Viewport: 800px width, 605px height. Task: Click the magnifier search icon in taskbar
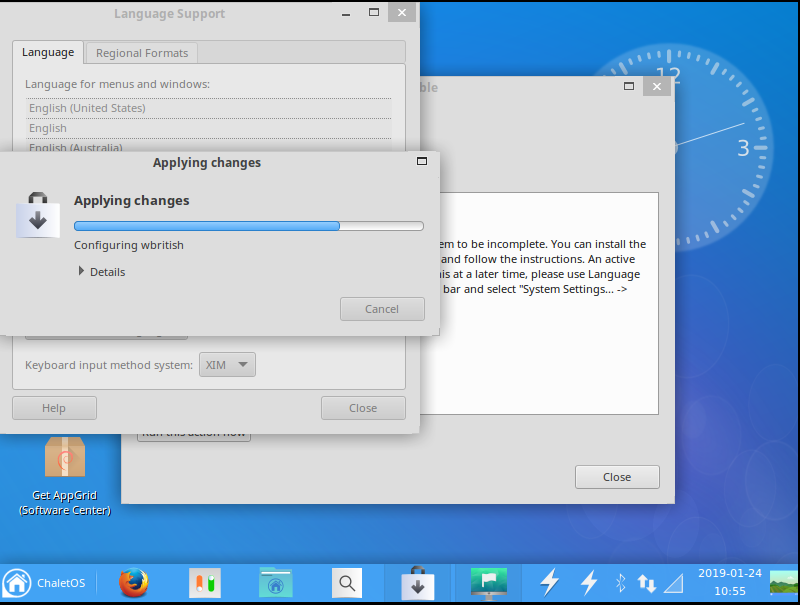point(346,583)
